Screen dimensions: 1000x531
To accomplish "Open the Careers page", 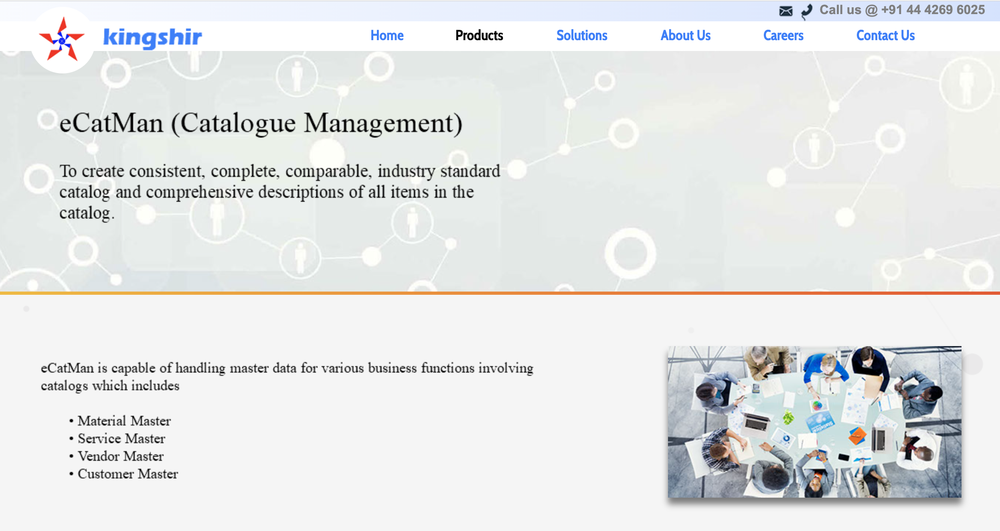I will (x=783, y=36).
